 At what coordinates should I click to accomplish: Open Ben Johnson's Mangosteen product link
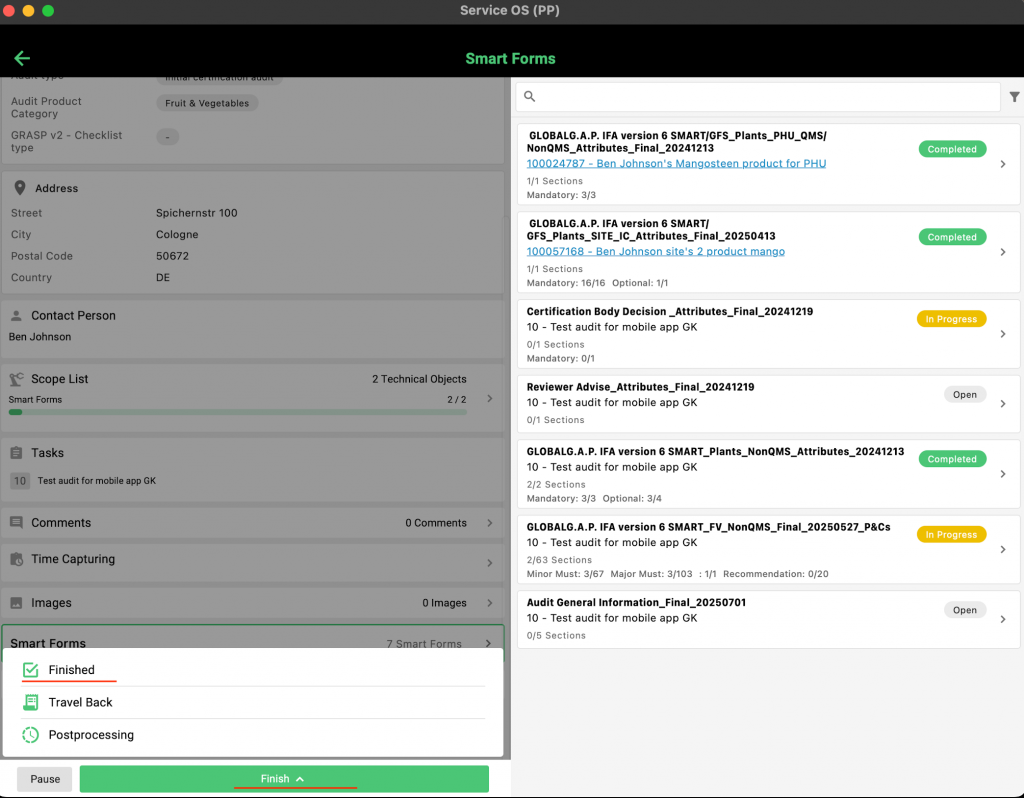pyautogui.click(x=676, y=163)
